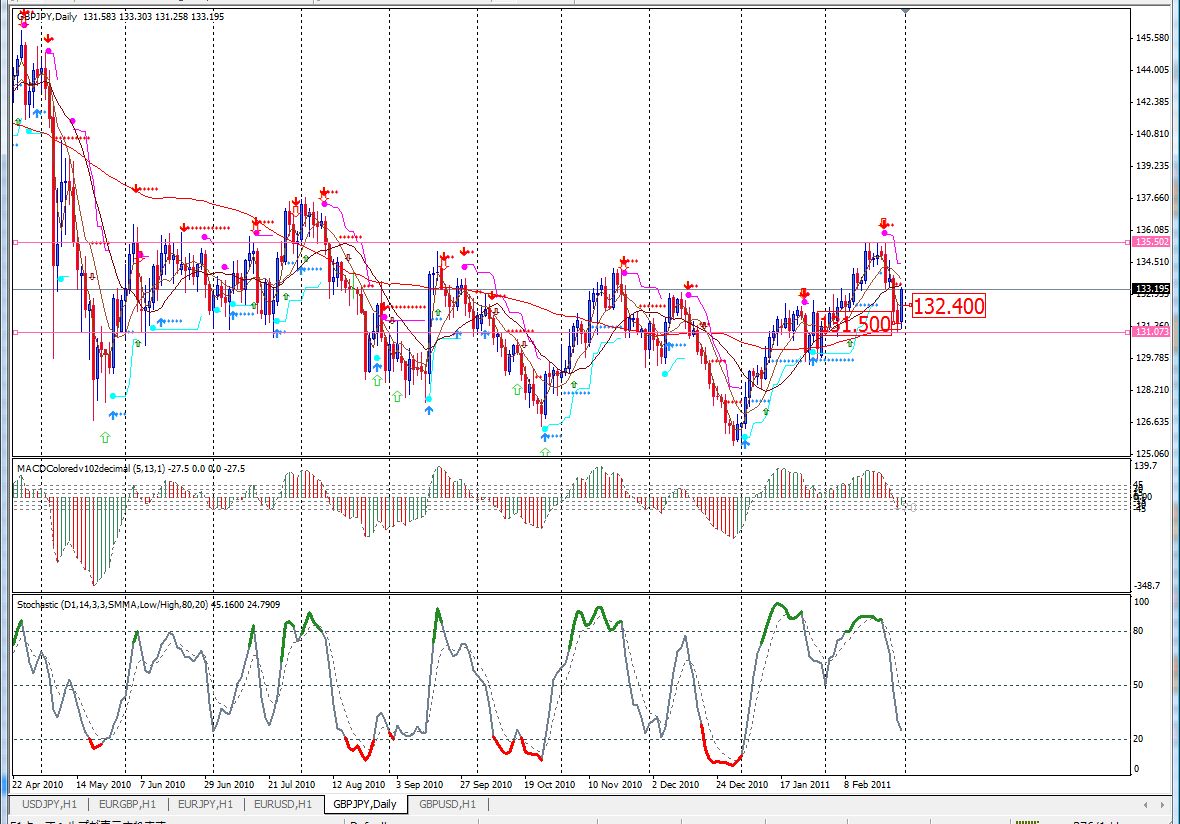Click the 145.580 price axis value
The image size is (1180, 824).
tap(1152, 38)
